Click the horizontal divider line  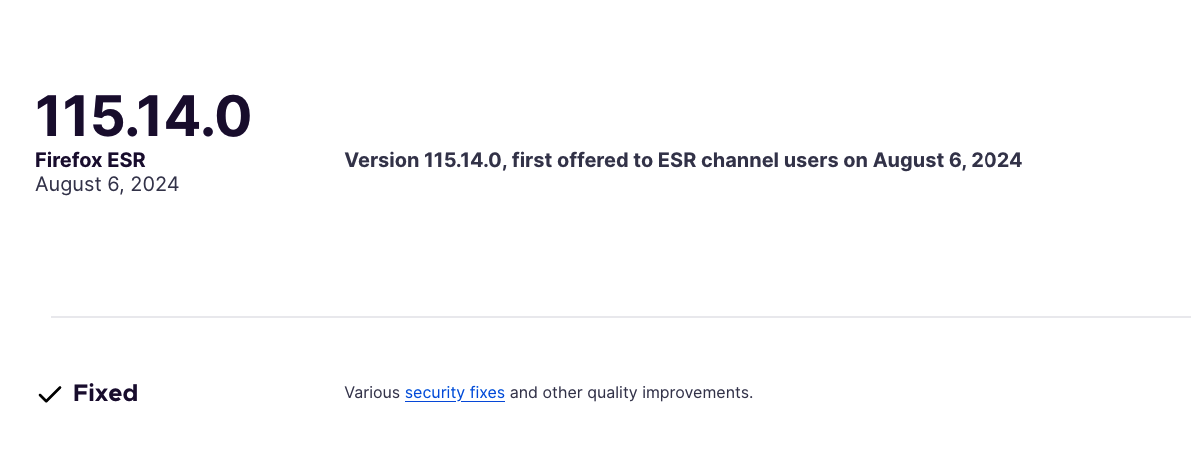coord(621,317)
